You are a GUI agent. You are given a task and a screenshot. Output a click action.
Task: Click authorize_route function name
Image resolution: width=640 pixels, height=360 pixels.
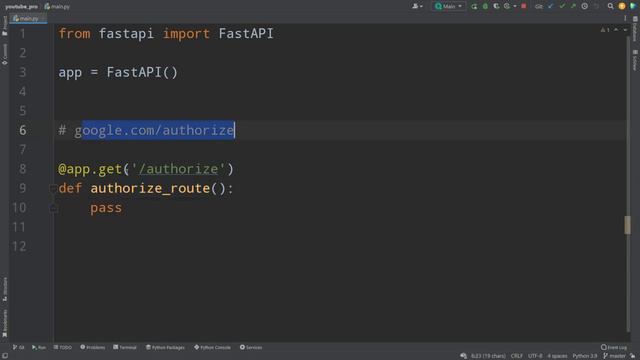(x=150, y=188)
